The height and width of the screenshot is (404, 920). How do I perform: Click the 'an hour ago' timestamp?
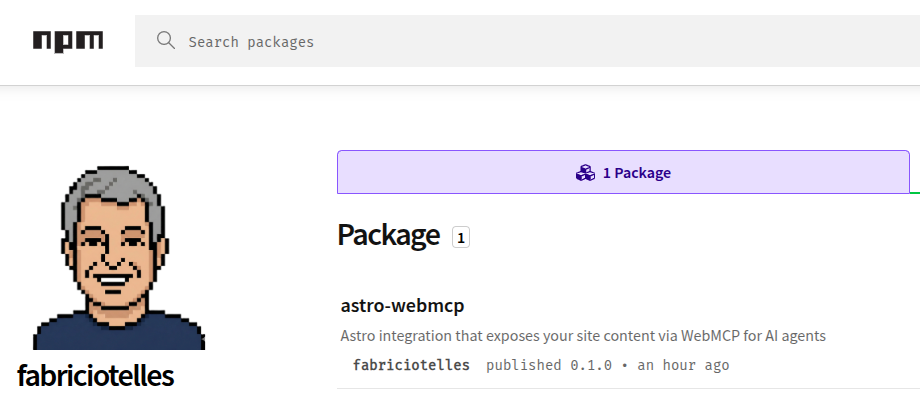click(684, 365)
